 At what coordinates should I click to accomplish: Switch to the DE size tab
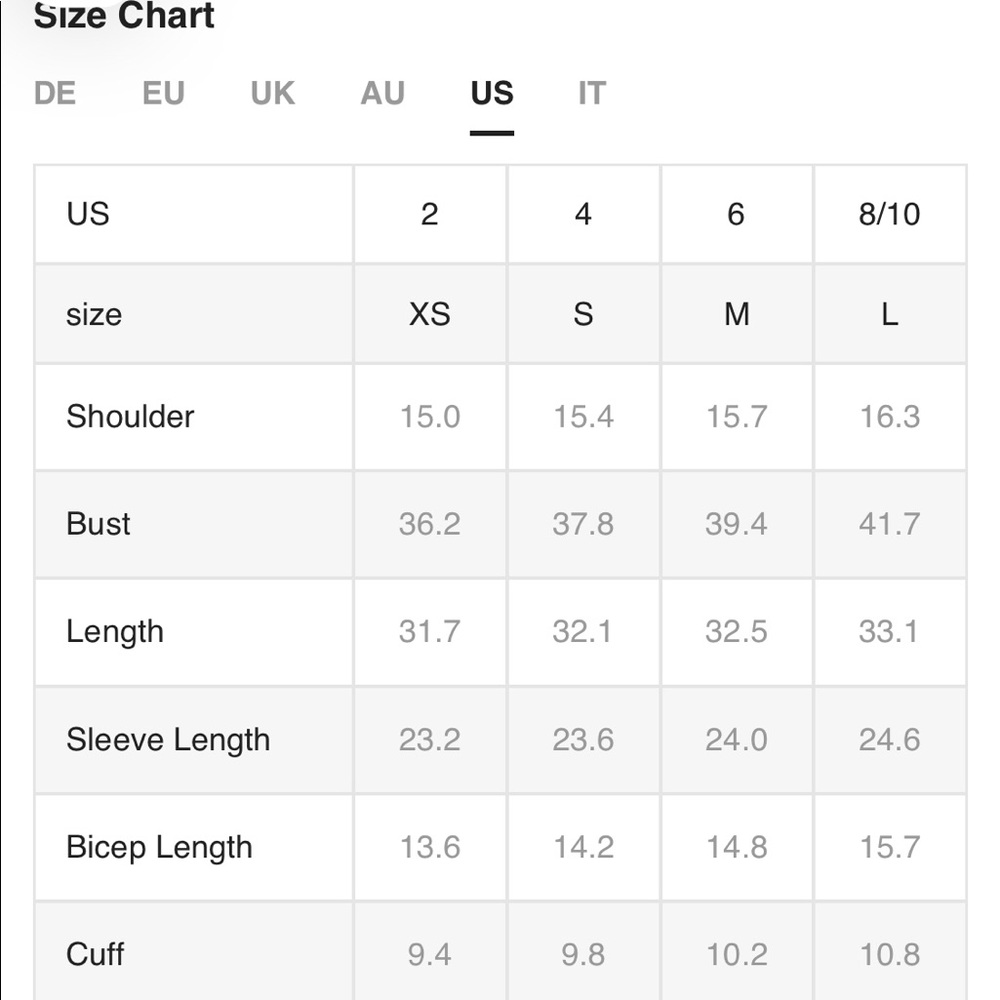55,93
